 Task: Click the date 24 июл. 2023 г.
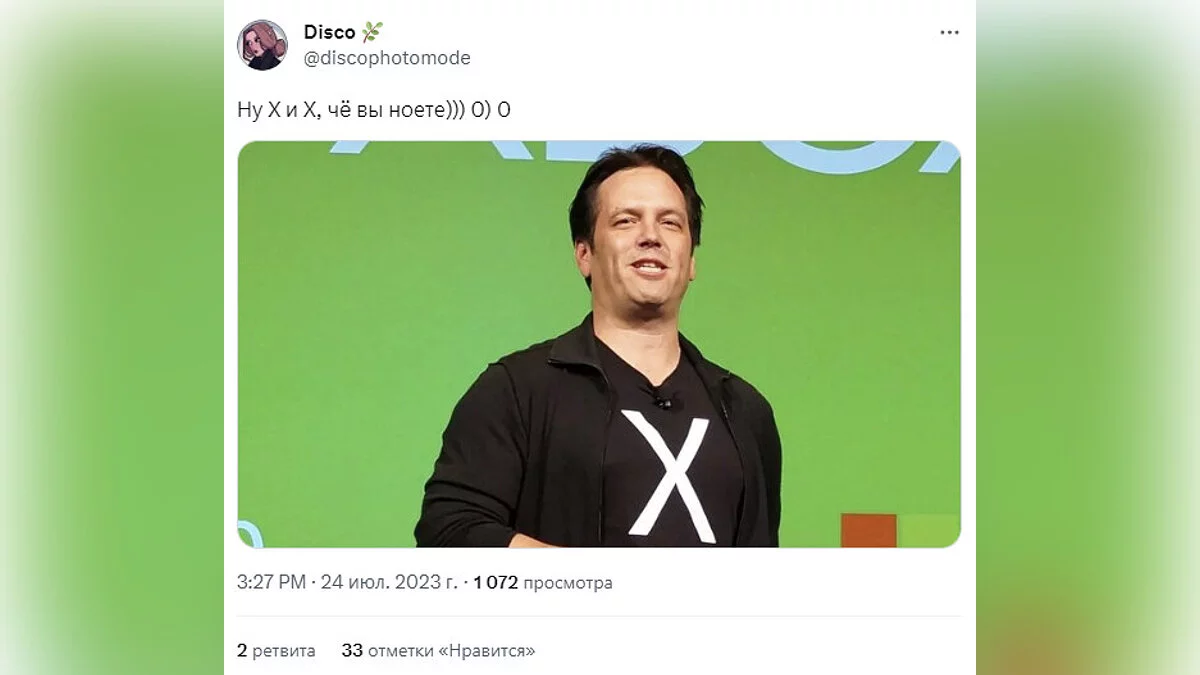(388, 582)
